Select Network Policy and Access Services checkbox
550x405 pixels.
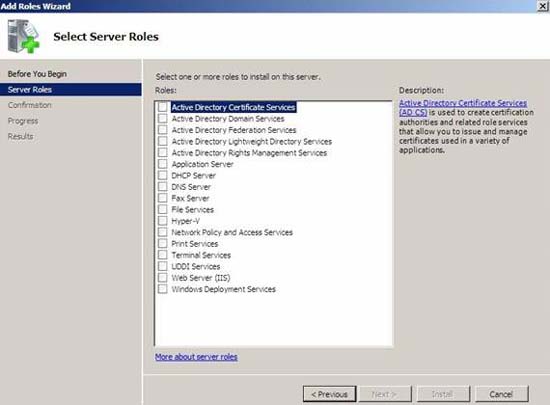pyautogui.click(x=162, y=232)
